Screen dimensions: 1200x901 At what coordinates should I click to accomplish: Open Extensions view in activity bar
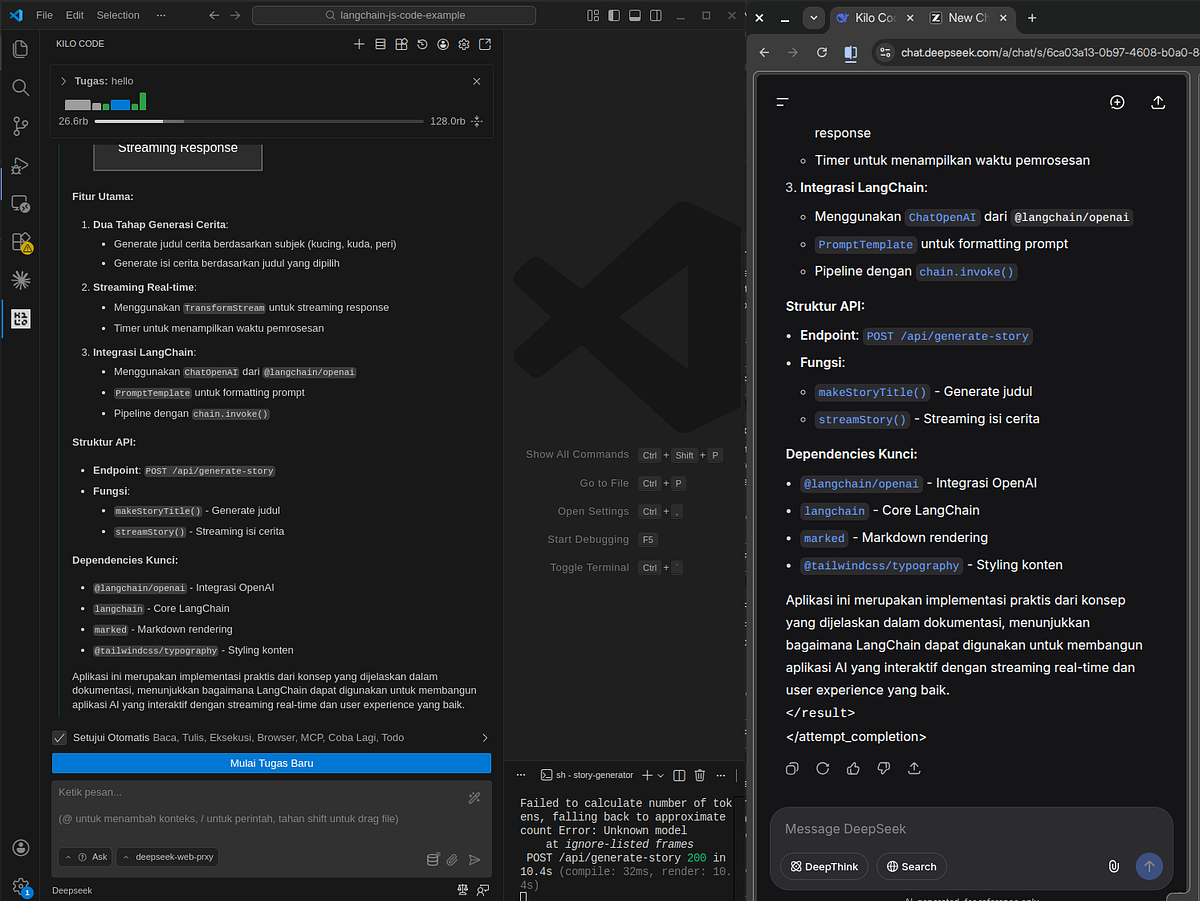20,242
